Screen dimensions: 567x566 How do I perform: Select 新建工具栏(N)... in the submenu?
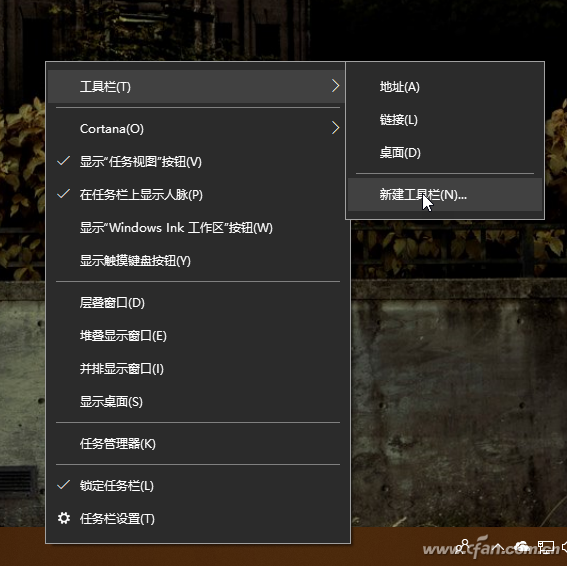[x=444, y=195]
